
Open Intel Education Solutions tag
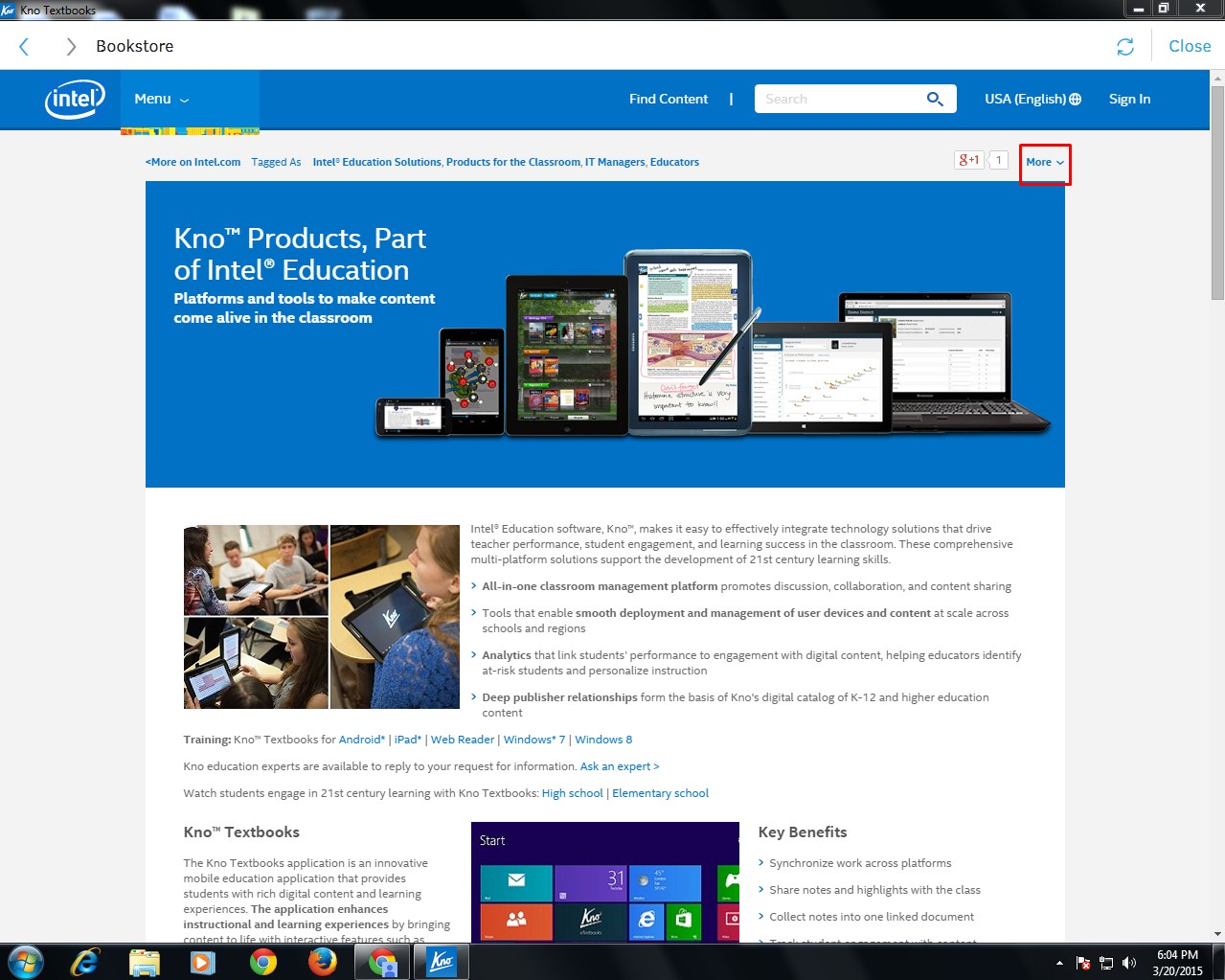tap(377, 162)
